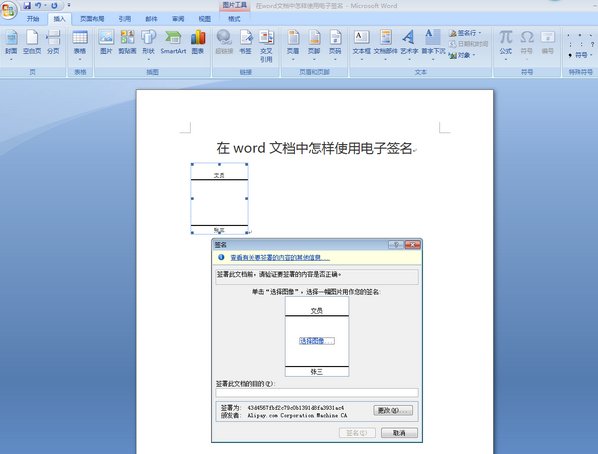The height and width of the screenshot is (454, 598).
Task: Click the document title heading text
Action: [x=315, y=148]
